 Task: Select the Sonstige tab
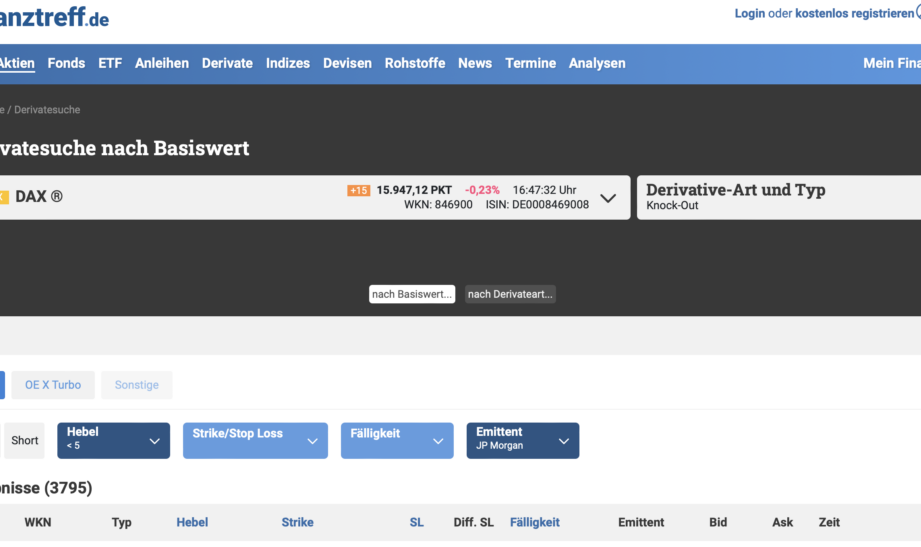click(137, 385)
